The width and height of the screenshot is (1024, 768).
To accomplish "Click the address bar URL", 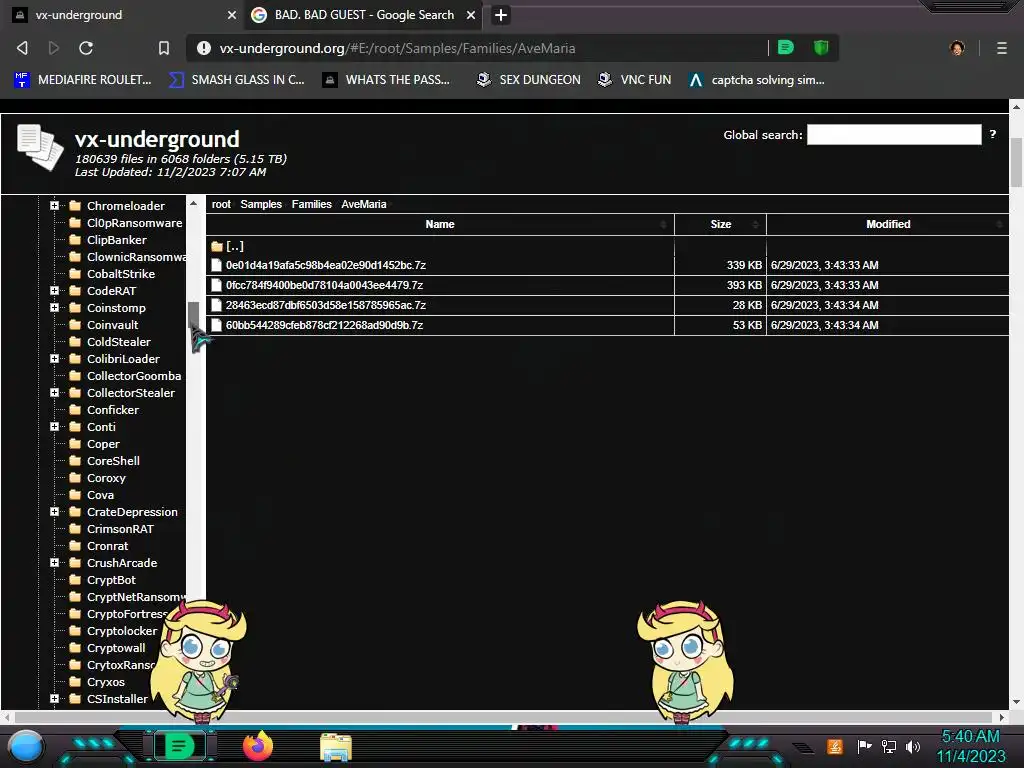I will 397,48.
